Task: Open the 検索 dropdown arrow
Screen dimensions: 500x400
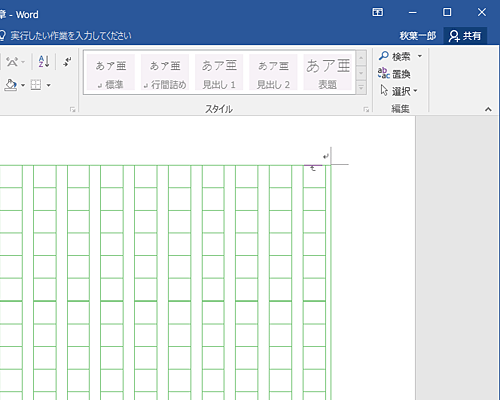Action: [x=420, y=56]
